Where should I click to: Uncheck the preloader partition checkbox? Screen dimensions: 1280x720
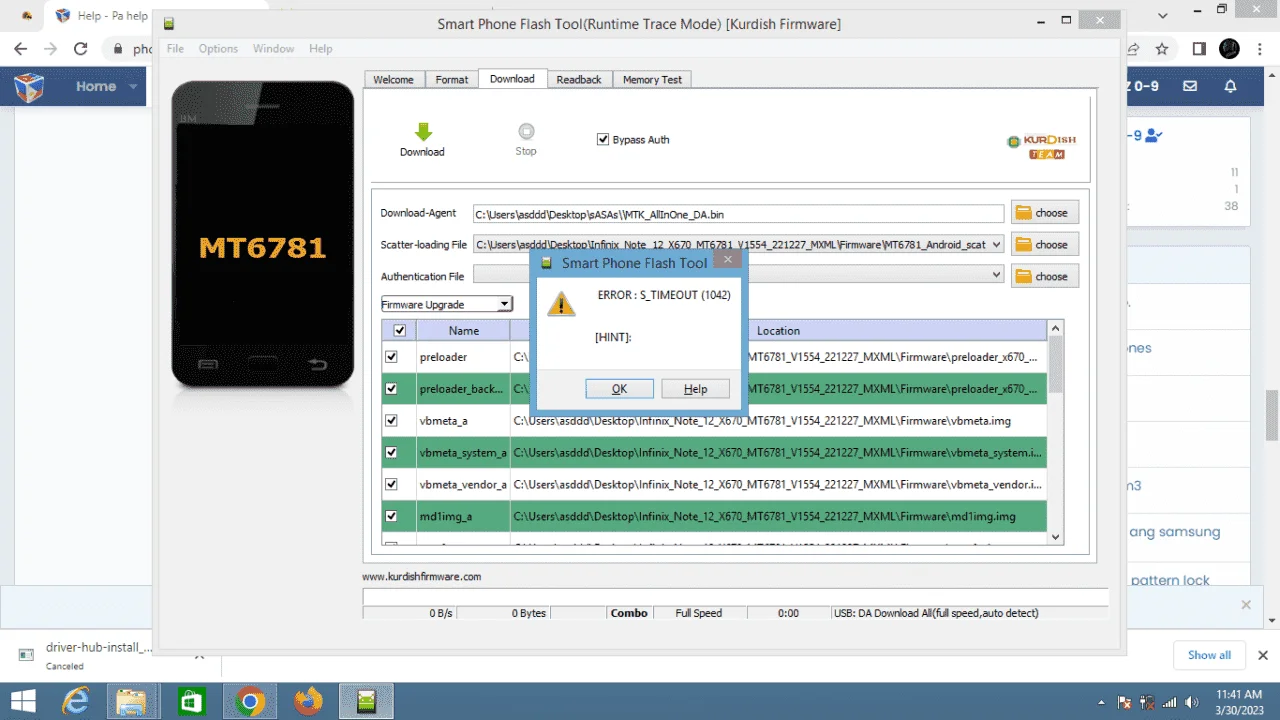point(391,357)
